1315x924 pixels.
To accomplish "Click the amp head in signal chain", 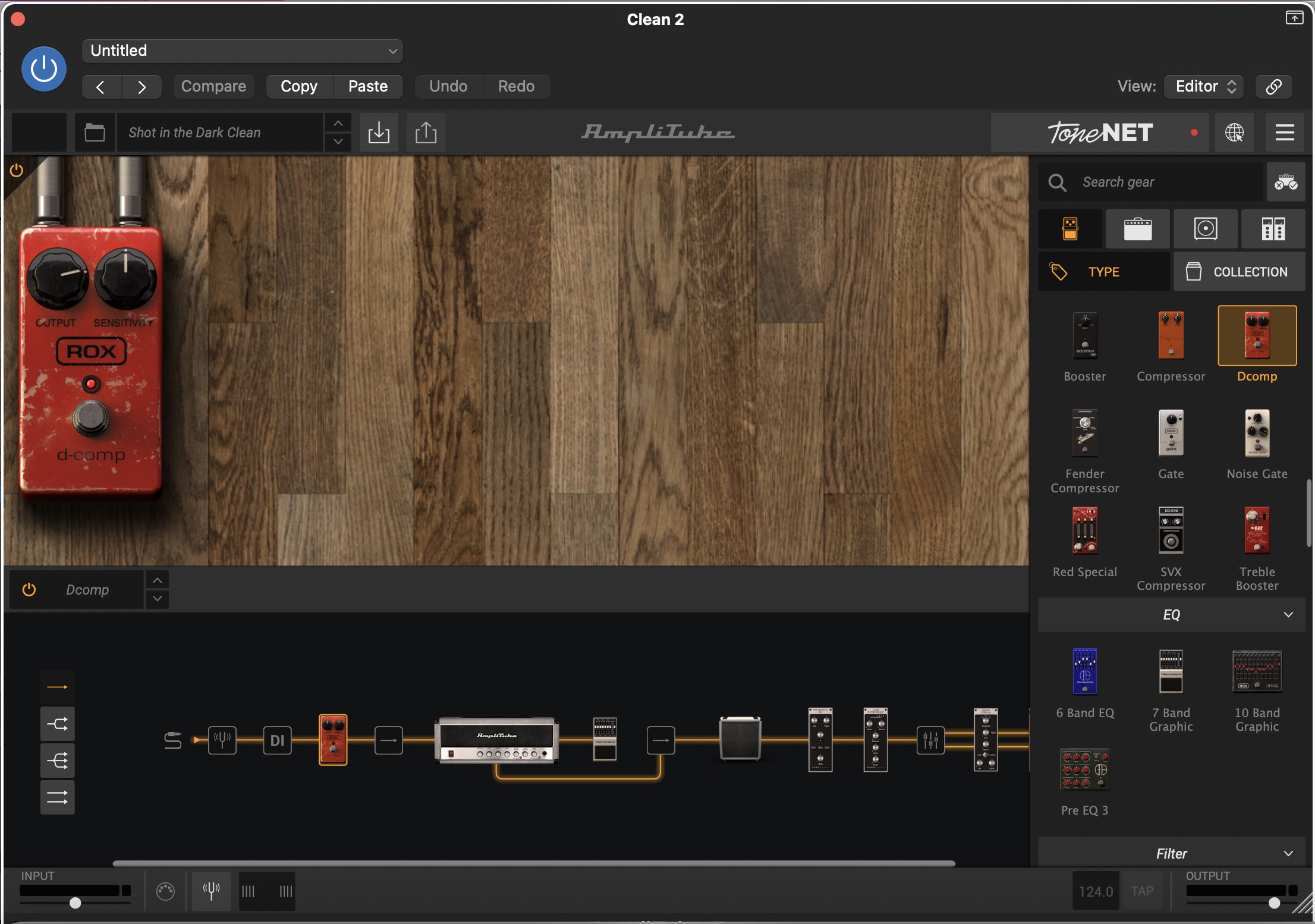I will coord(496,740).
